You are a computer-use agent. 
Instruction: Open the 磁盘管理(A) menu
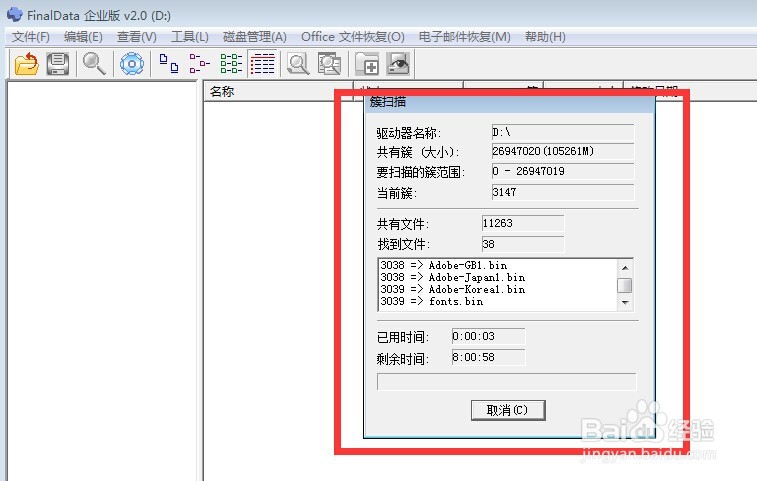pos(255,37)
